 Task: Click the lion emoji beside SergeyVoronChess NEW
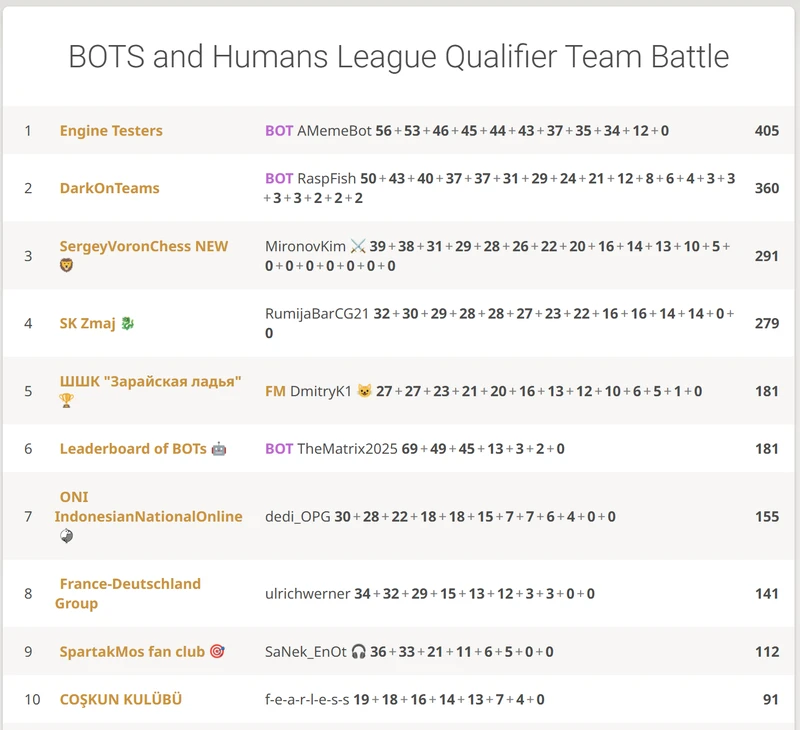[x=66, y=266]
